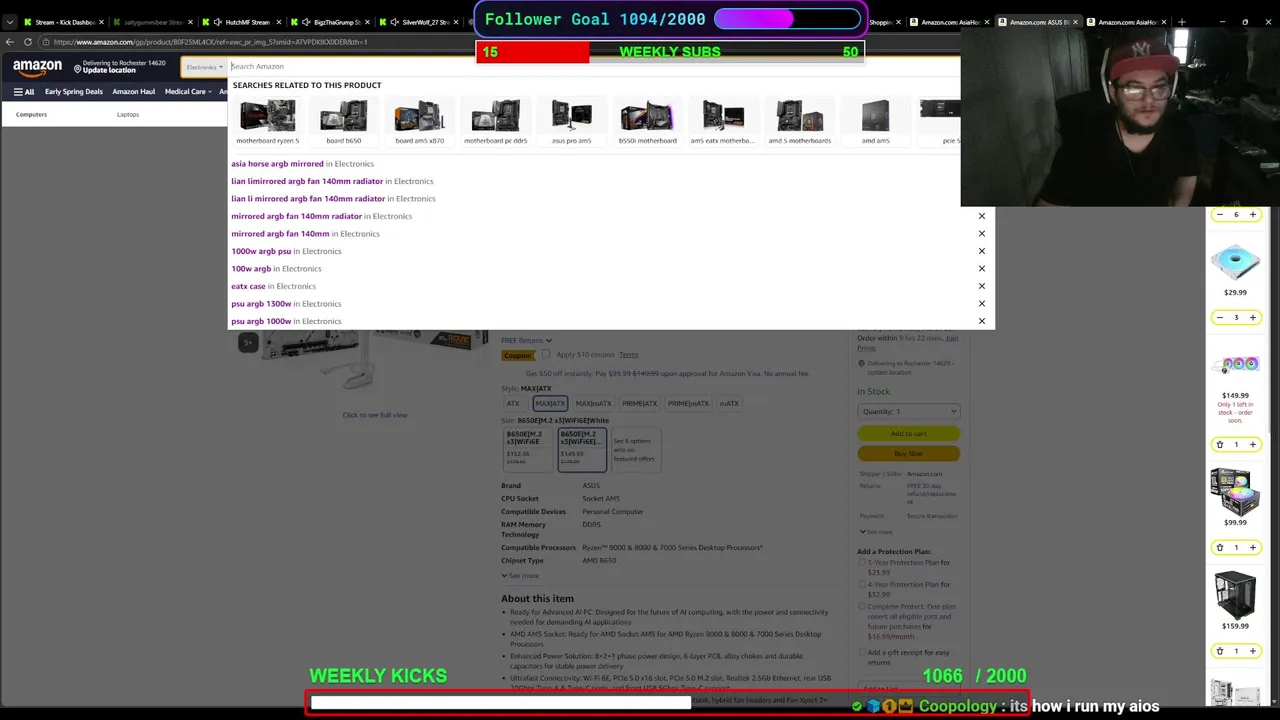
Task: Open the 'board b650' related search thumbnail
Action: 343,121
